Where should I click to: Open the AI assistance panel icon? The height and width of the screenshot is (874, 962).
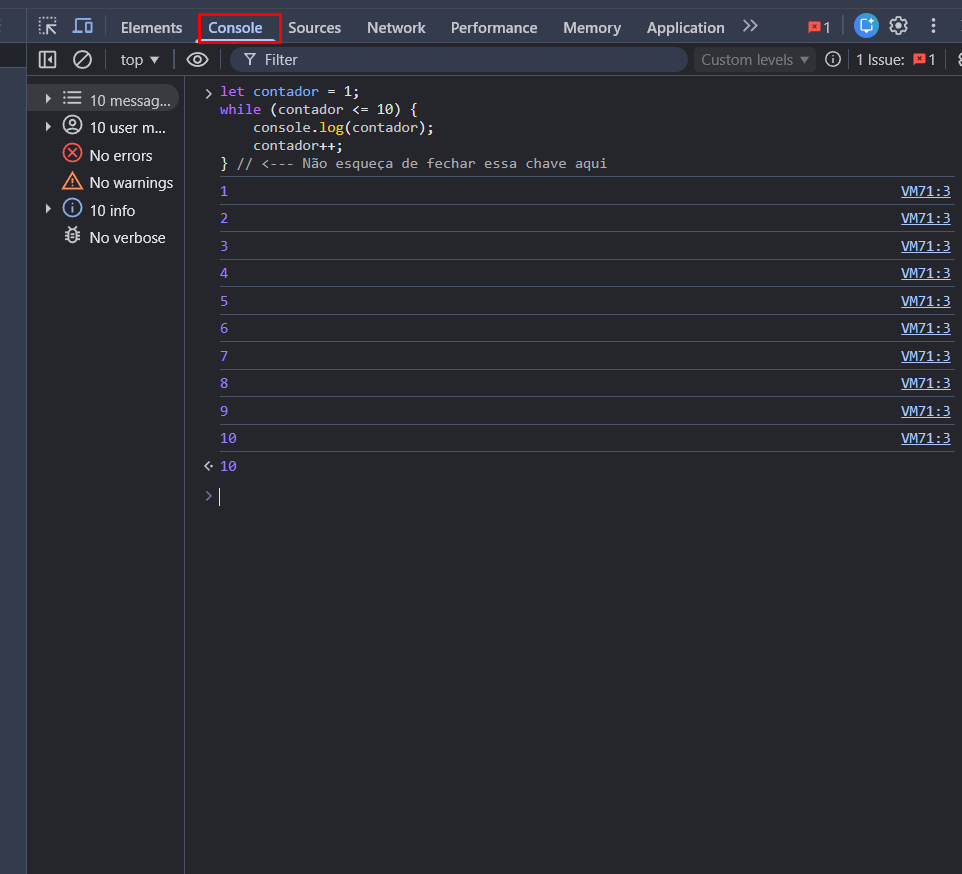click(866, 27)
